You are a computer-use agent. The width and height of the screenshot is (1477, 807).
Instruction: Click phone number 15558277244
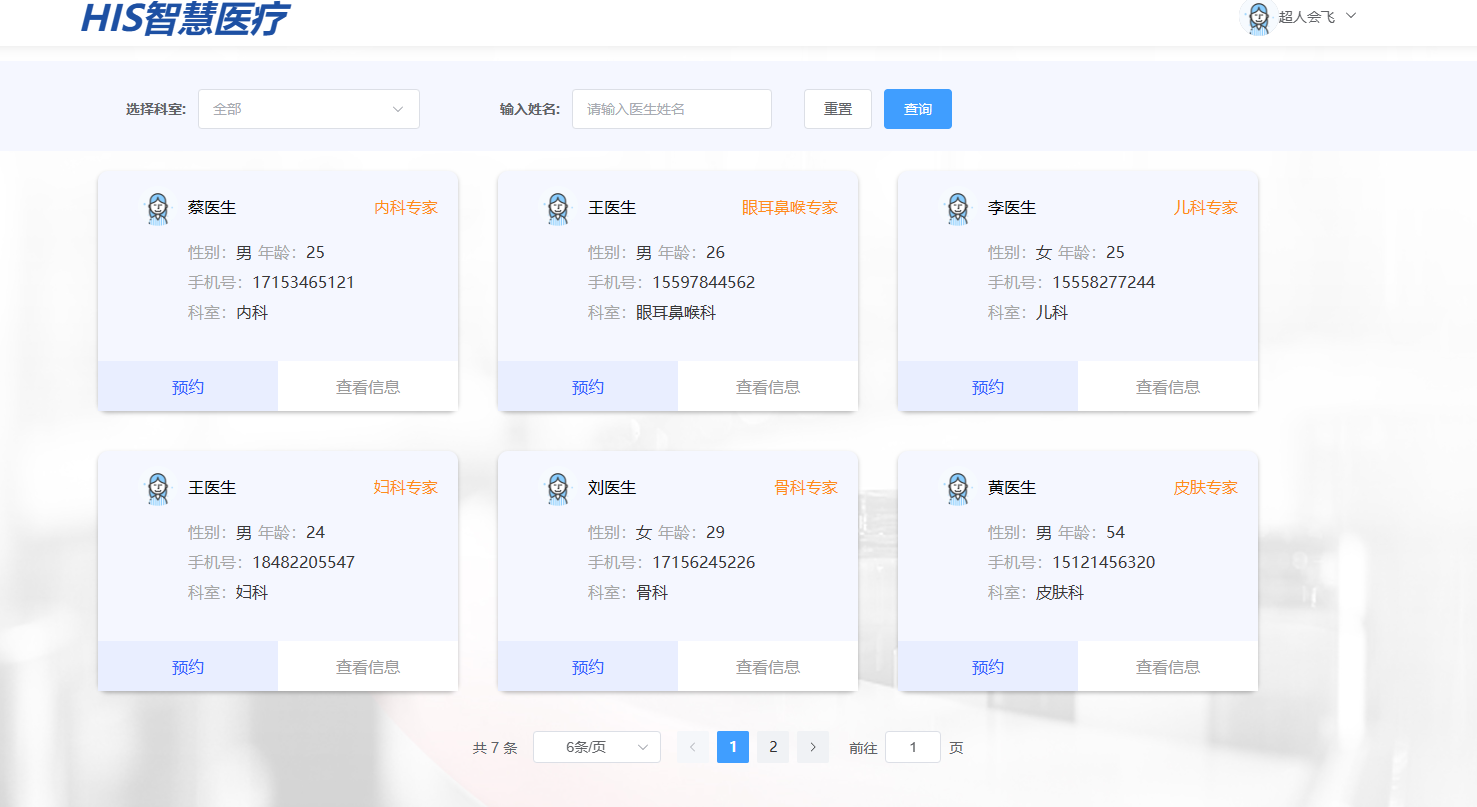(1104, 282)
